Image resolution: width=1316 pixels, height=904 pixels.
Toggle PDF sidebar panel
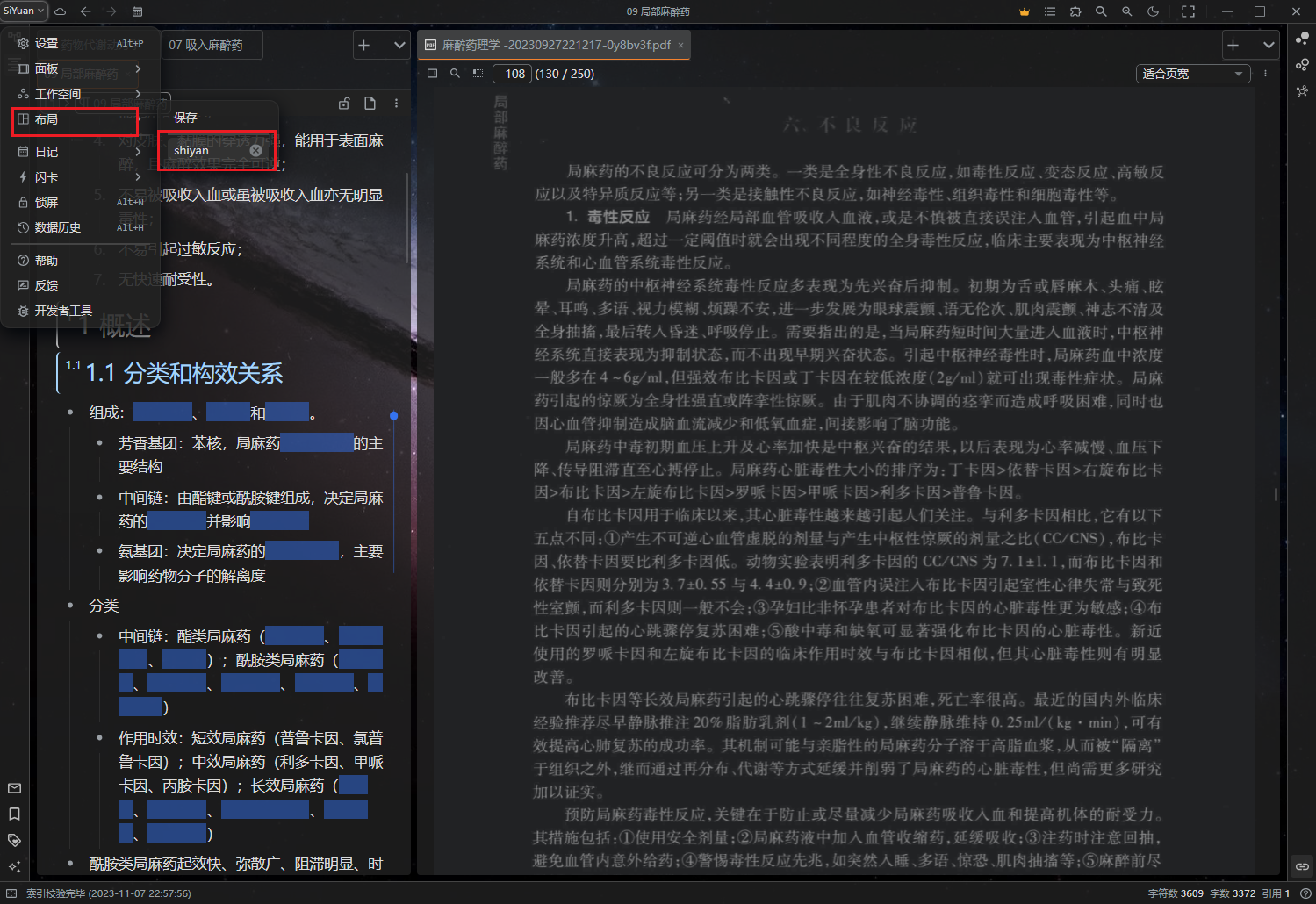tap(432, 74)
